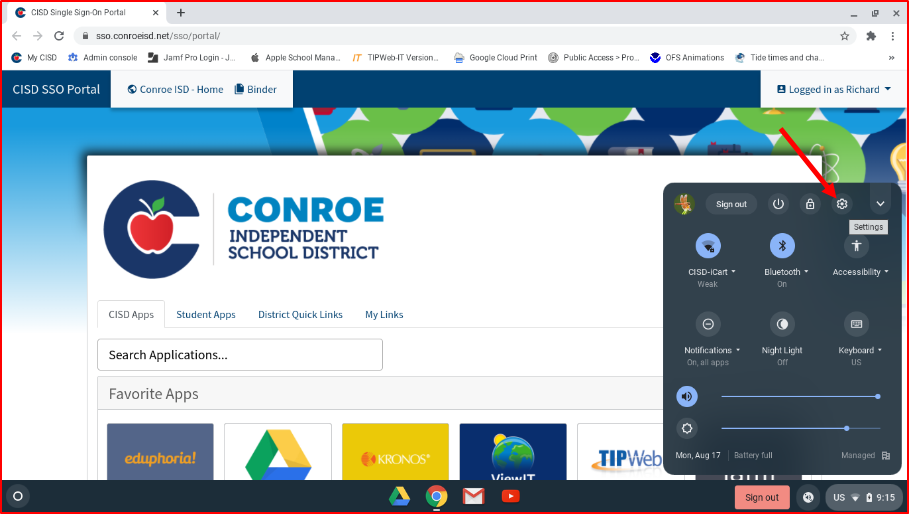
Task: Open YouTube from the shelf
Action: click(510, 496)
